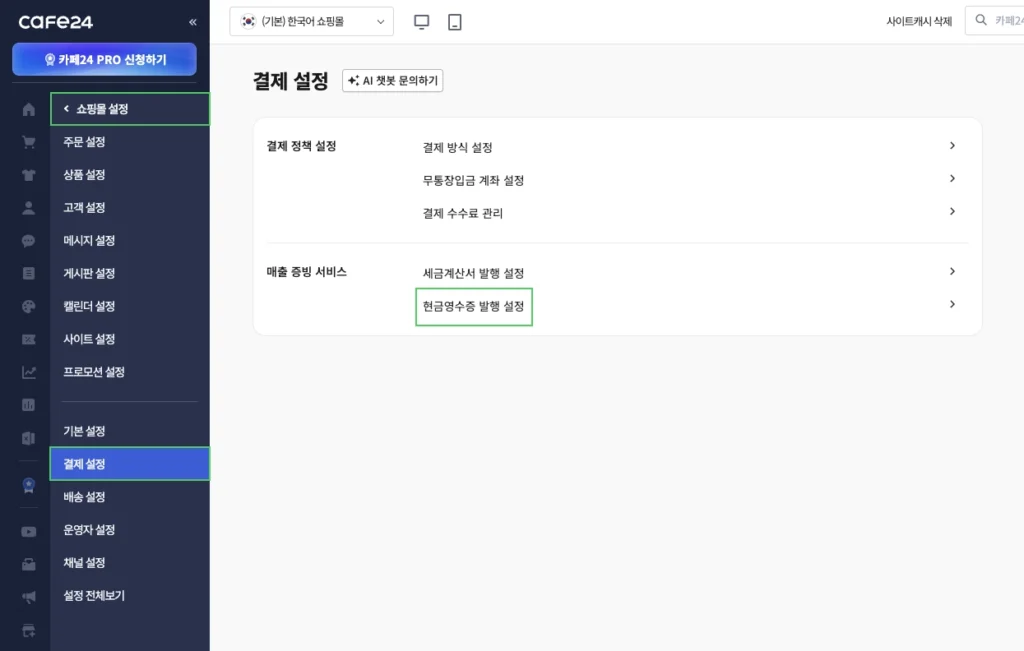The width and height of the screenshot is (1024, 651).
Task: Switch to desktop preview mode
Action: coord(421,20)
